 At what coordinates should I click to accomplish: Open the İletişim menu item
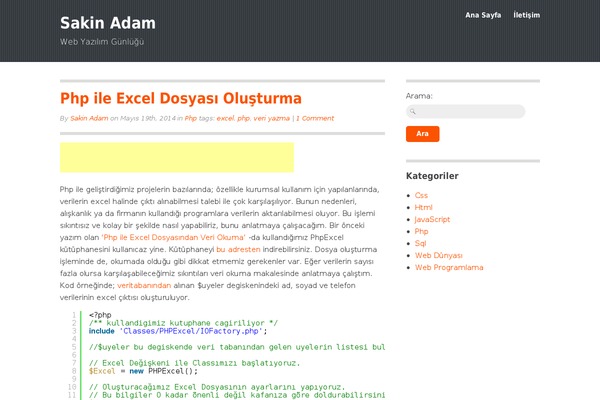click(527, 15)
